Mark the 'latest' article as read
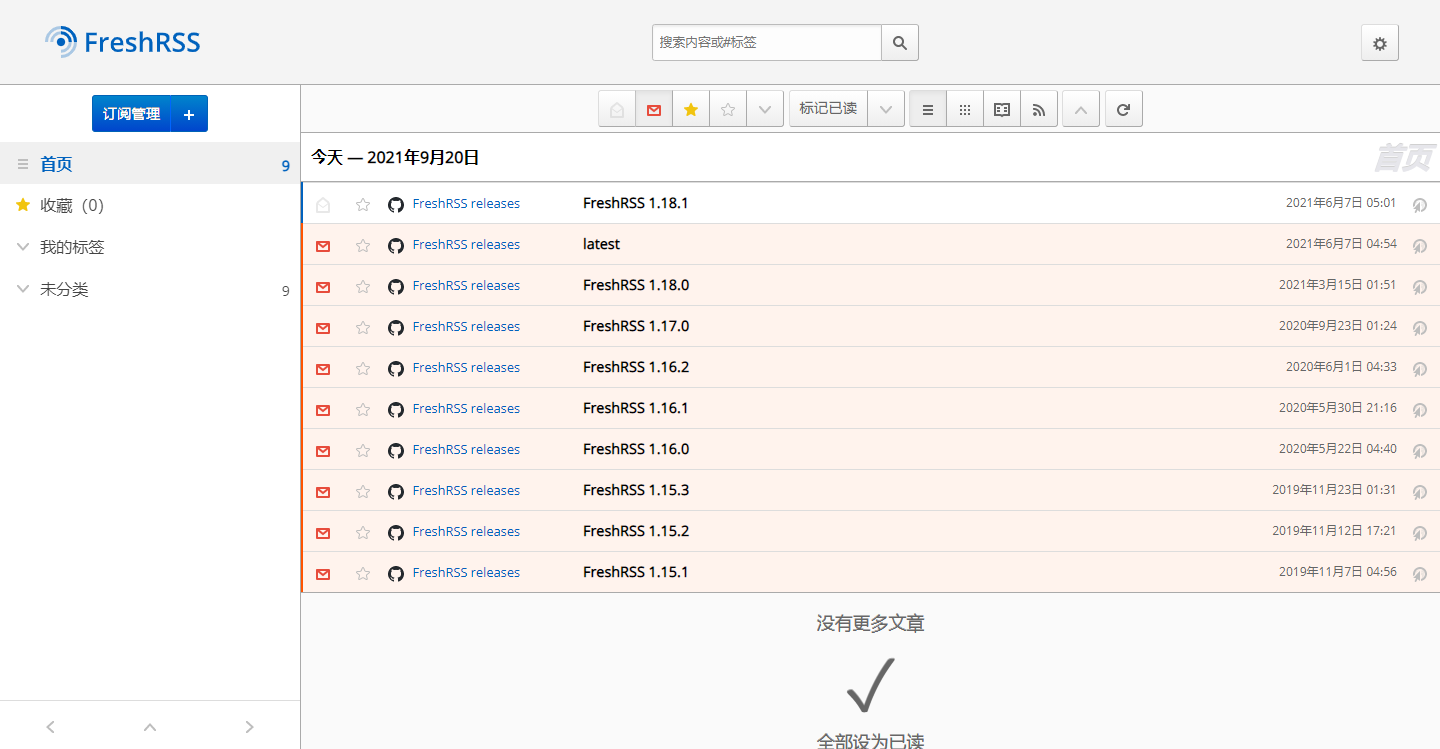1440x749 pixels. [x=323, y=246]
